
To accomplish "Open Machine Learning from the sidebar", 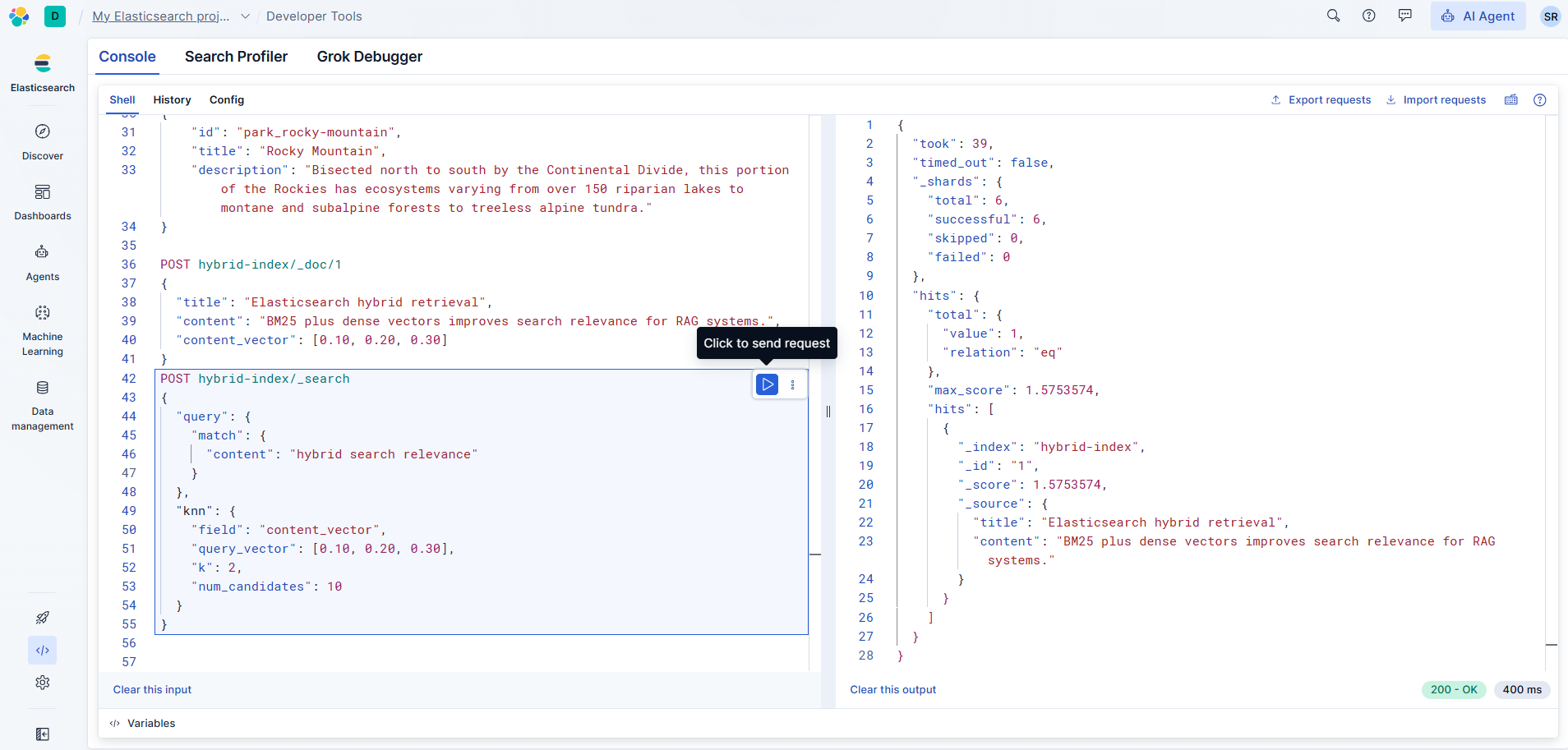I will [x=43, y=331].
